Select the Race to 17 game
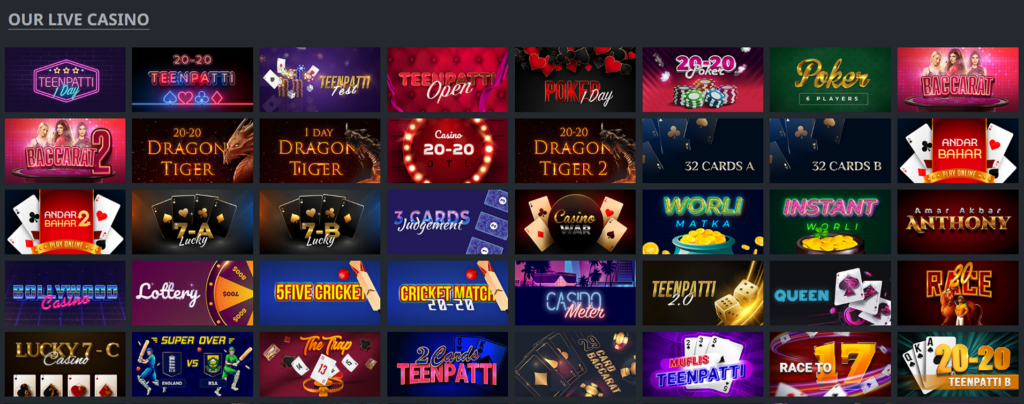This screenshot has height=404, width=1024. (x=829, y=364)
